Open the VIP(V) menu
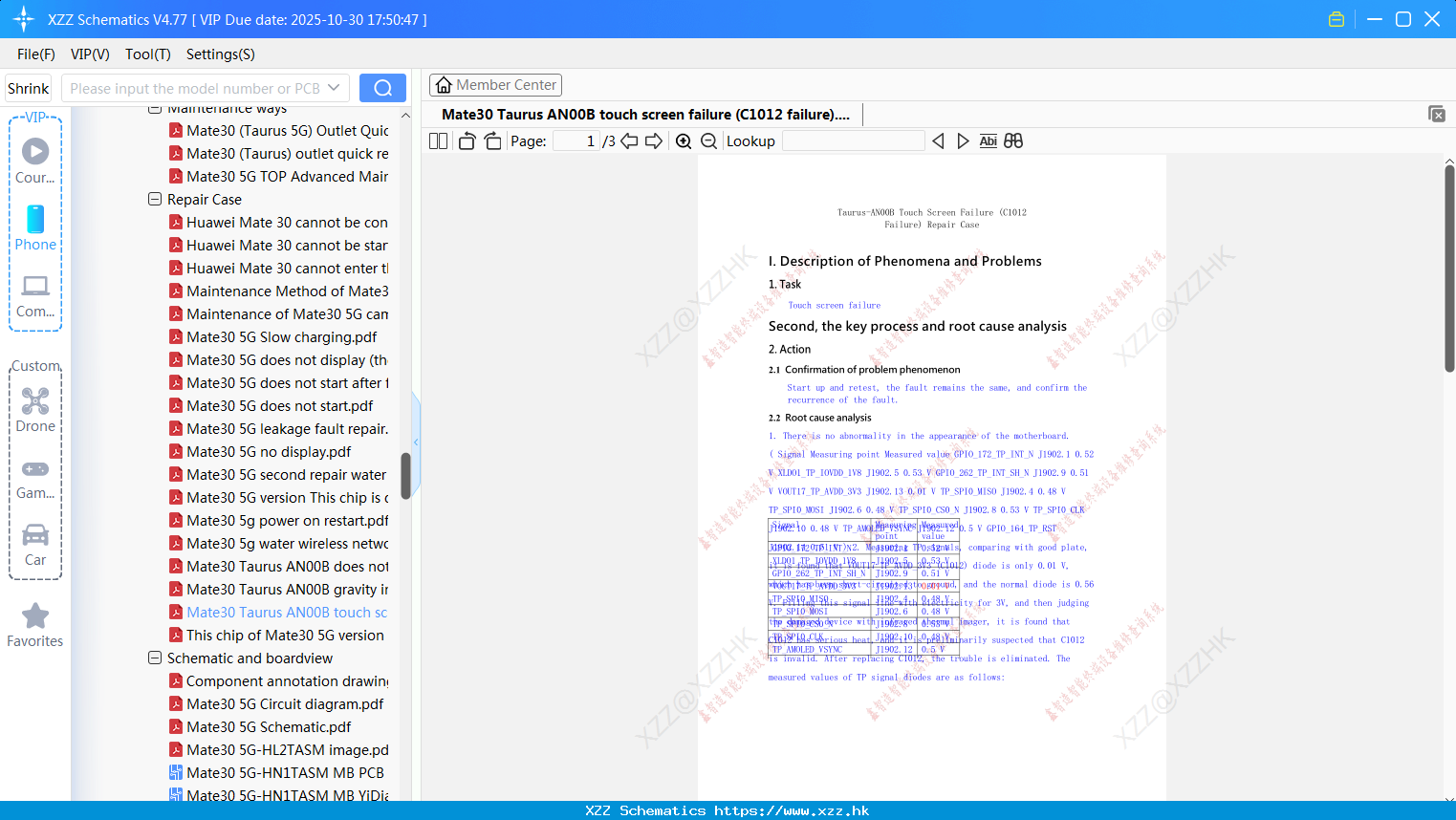The height and width of the screenshot is (820, 1456). [90, 54]
